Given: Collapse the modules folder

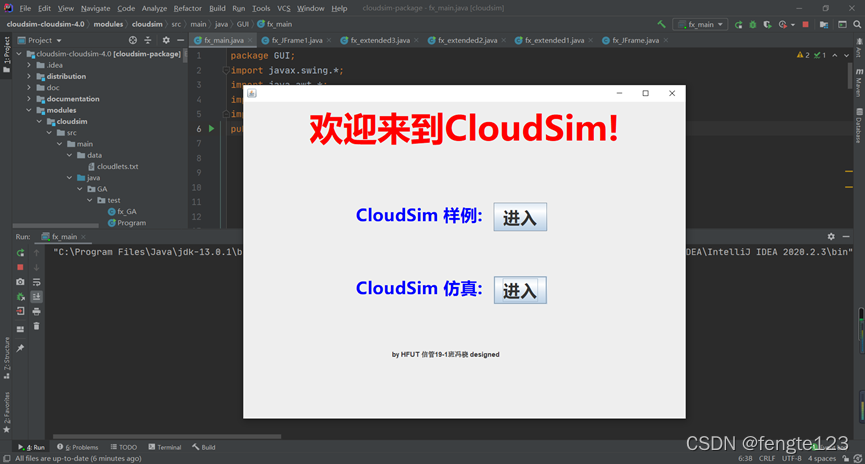Looking at the screenshot, I should tap(29, 110).
